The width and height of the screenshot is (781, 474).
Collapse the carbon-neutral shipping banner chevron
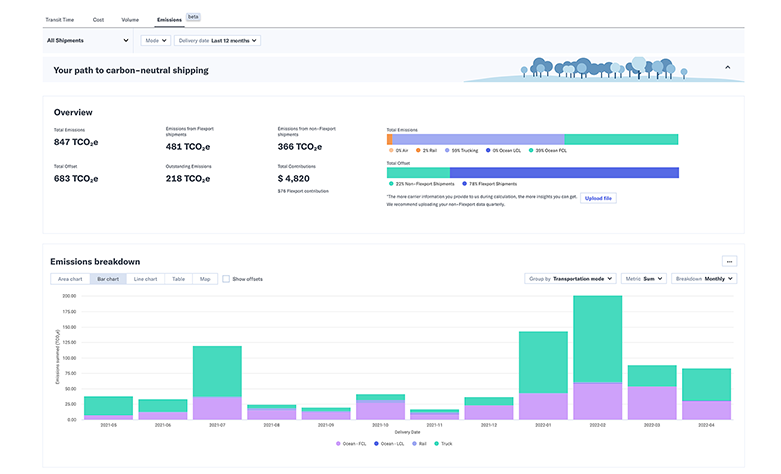(x=727, y=67)
